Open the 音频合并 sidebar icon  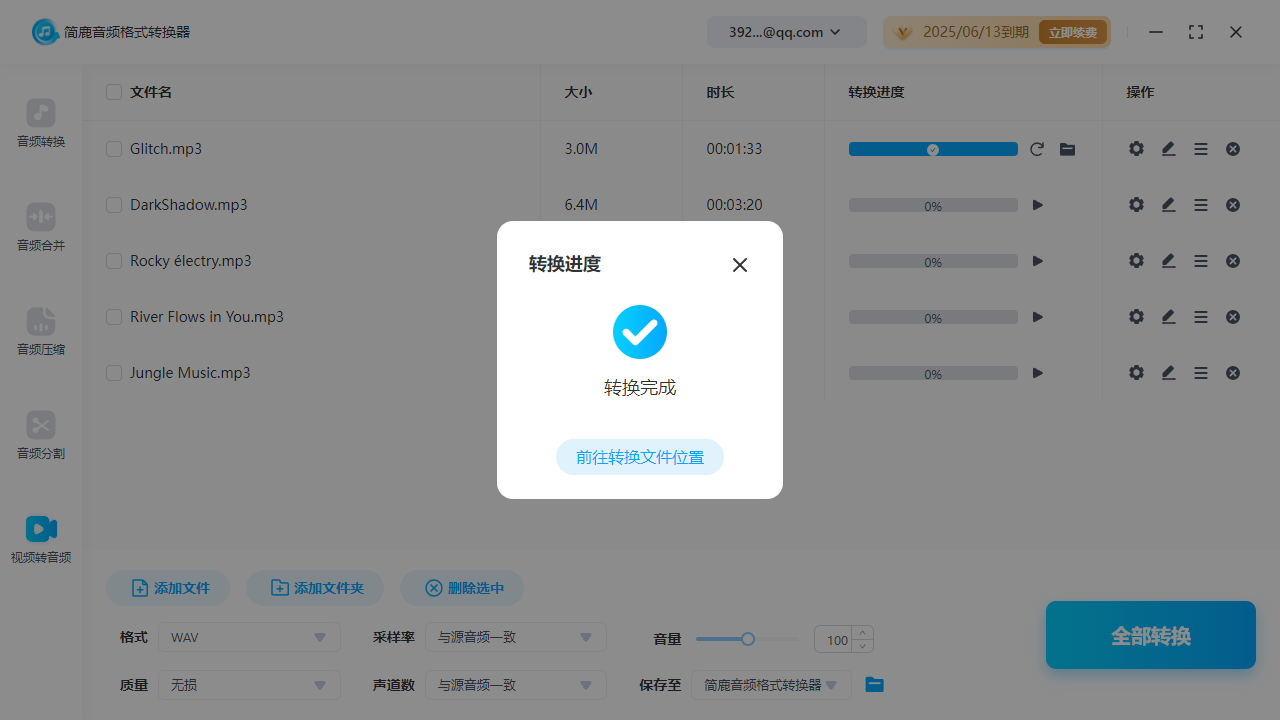(41, 217)
